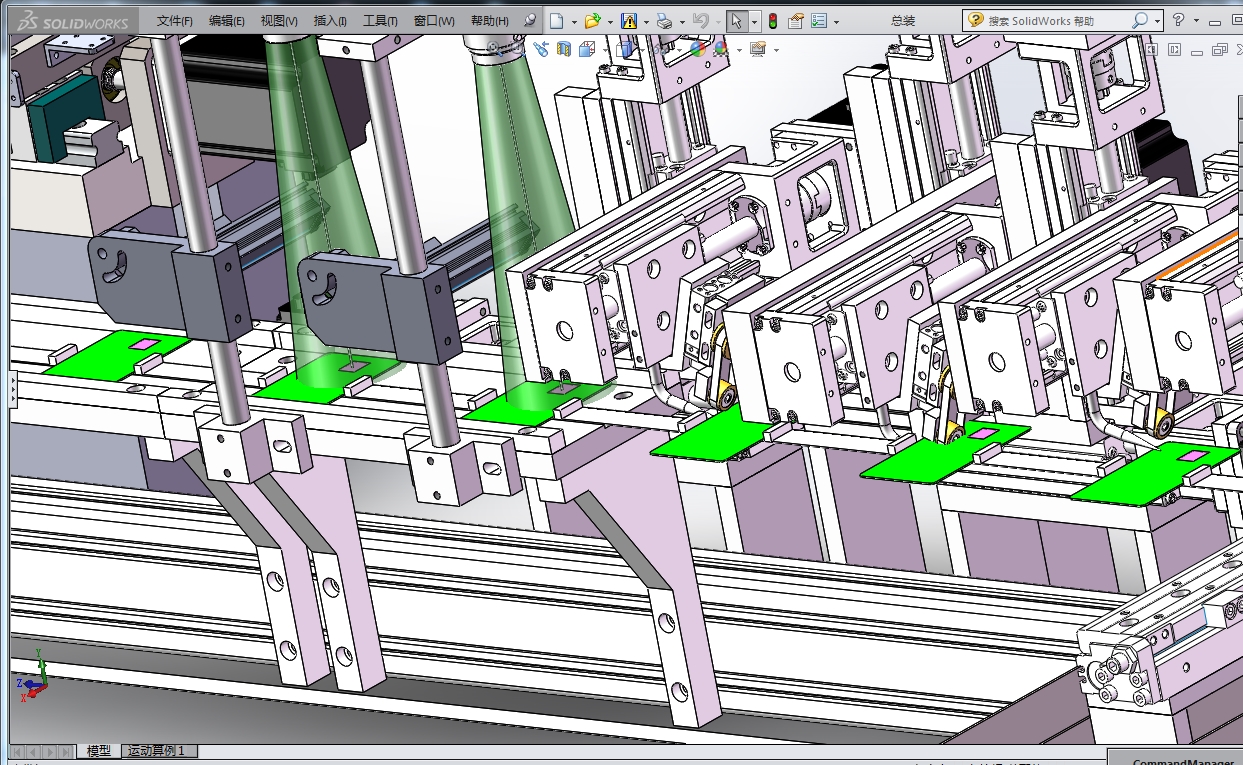The image size is (1243, 765).
Task: Expand the collapsed left panel handle
Action: click(14, 389)
